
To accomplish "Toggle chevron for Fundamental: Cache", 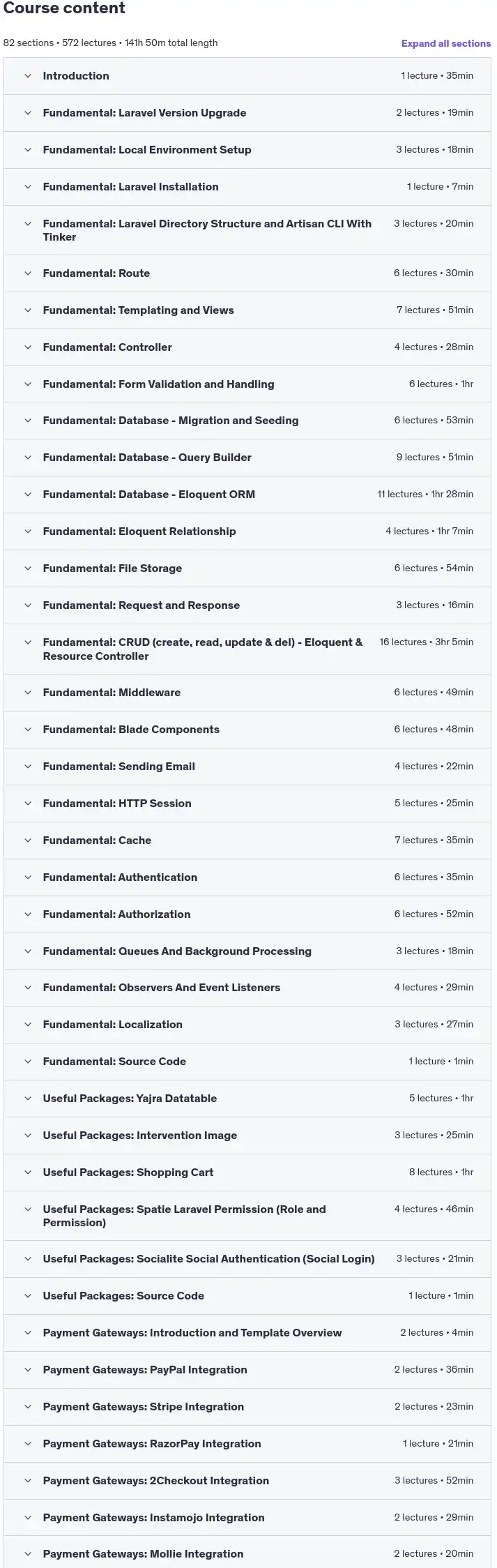I will [28, 840].
